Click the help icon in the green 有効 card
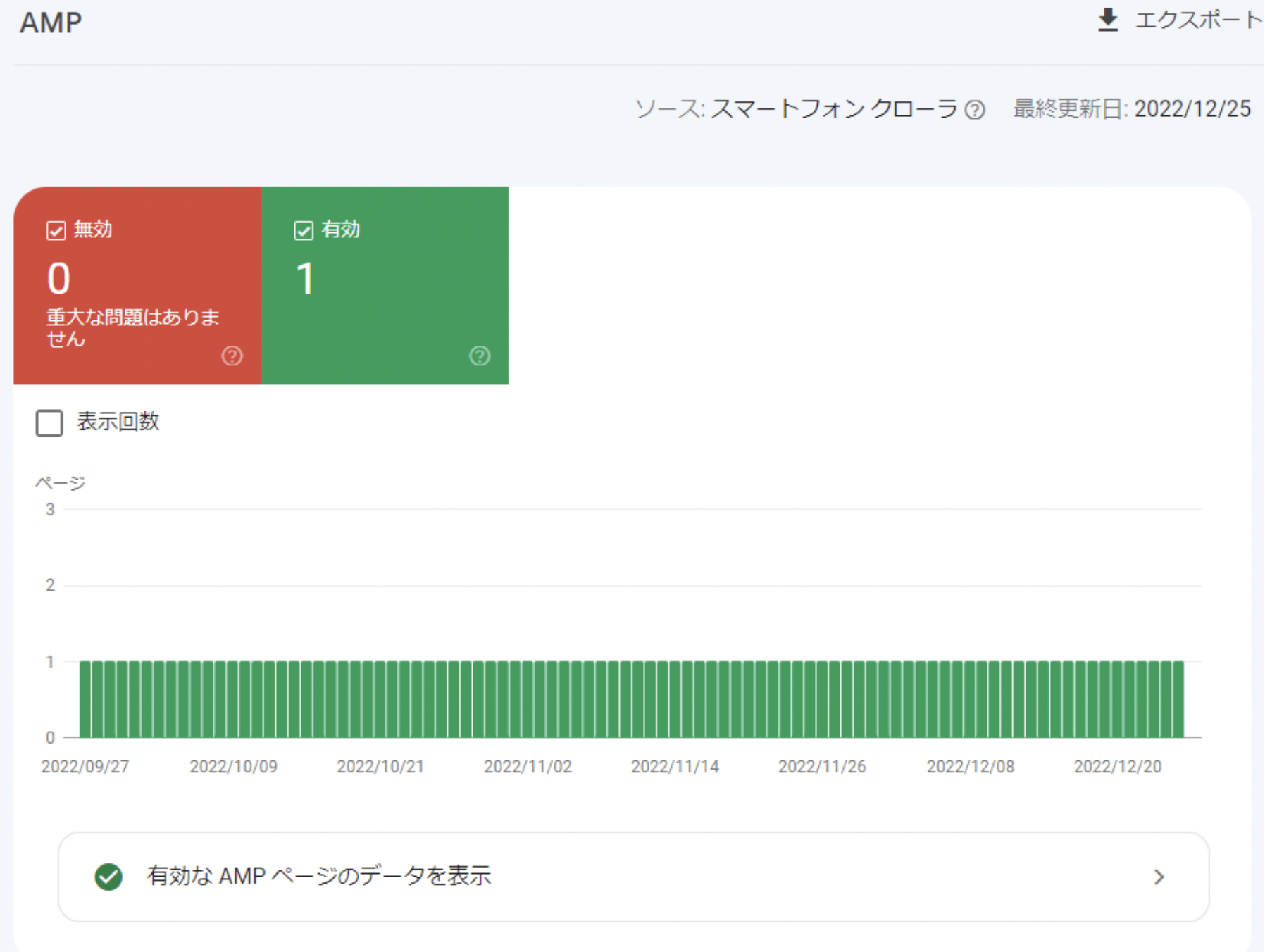 tap(480, 356)
